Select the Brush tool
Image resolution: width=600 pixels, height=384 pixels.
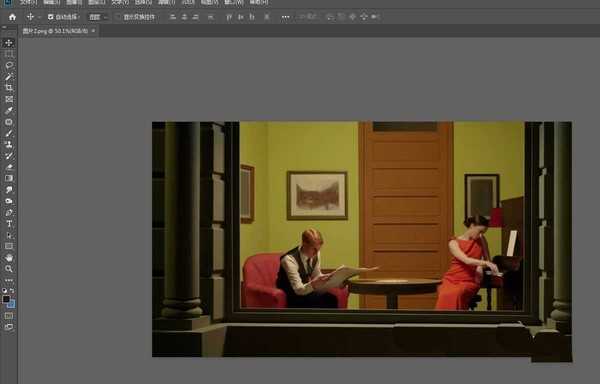[x=9, y=133]
